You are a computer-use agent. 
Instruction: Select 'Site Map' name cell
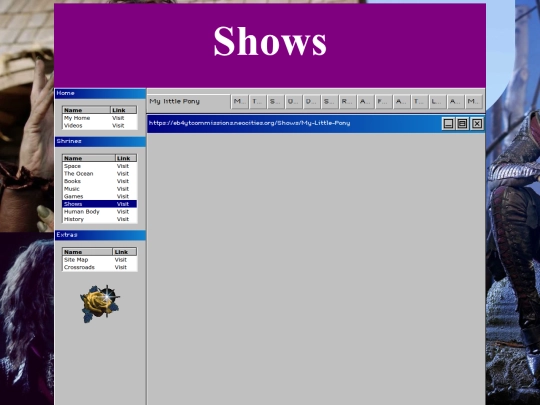tap(76, 260)
